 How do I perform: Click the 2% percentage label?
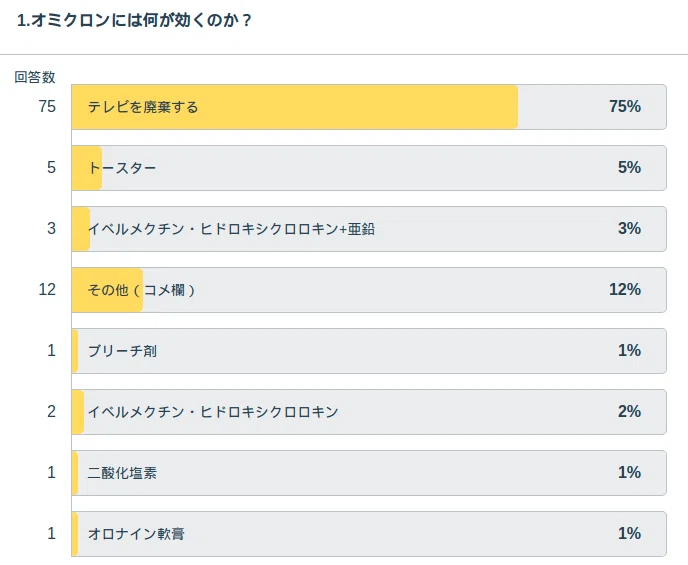point(630,411)
